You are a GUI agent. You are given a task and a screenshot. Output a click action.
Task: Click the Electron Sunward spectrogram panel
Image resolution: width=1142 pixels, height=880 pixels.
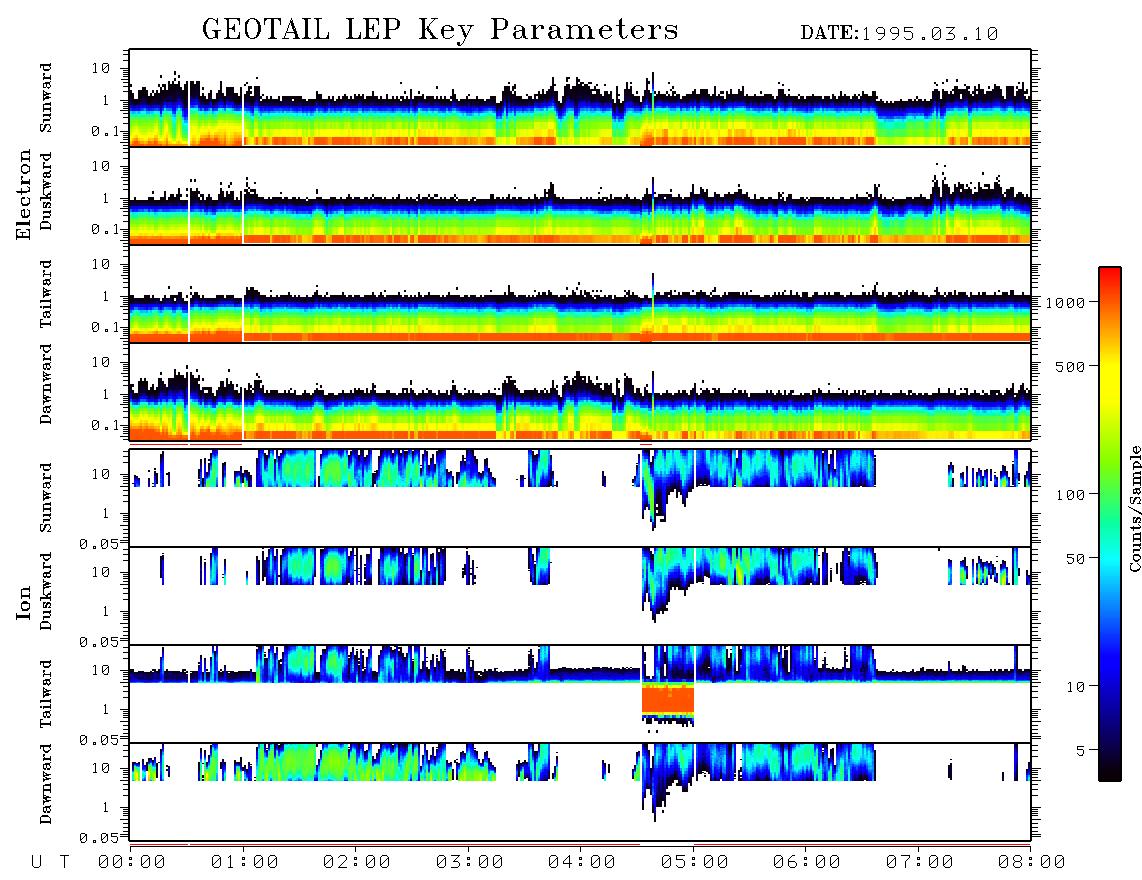tap(580, 98)
